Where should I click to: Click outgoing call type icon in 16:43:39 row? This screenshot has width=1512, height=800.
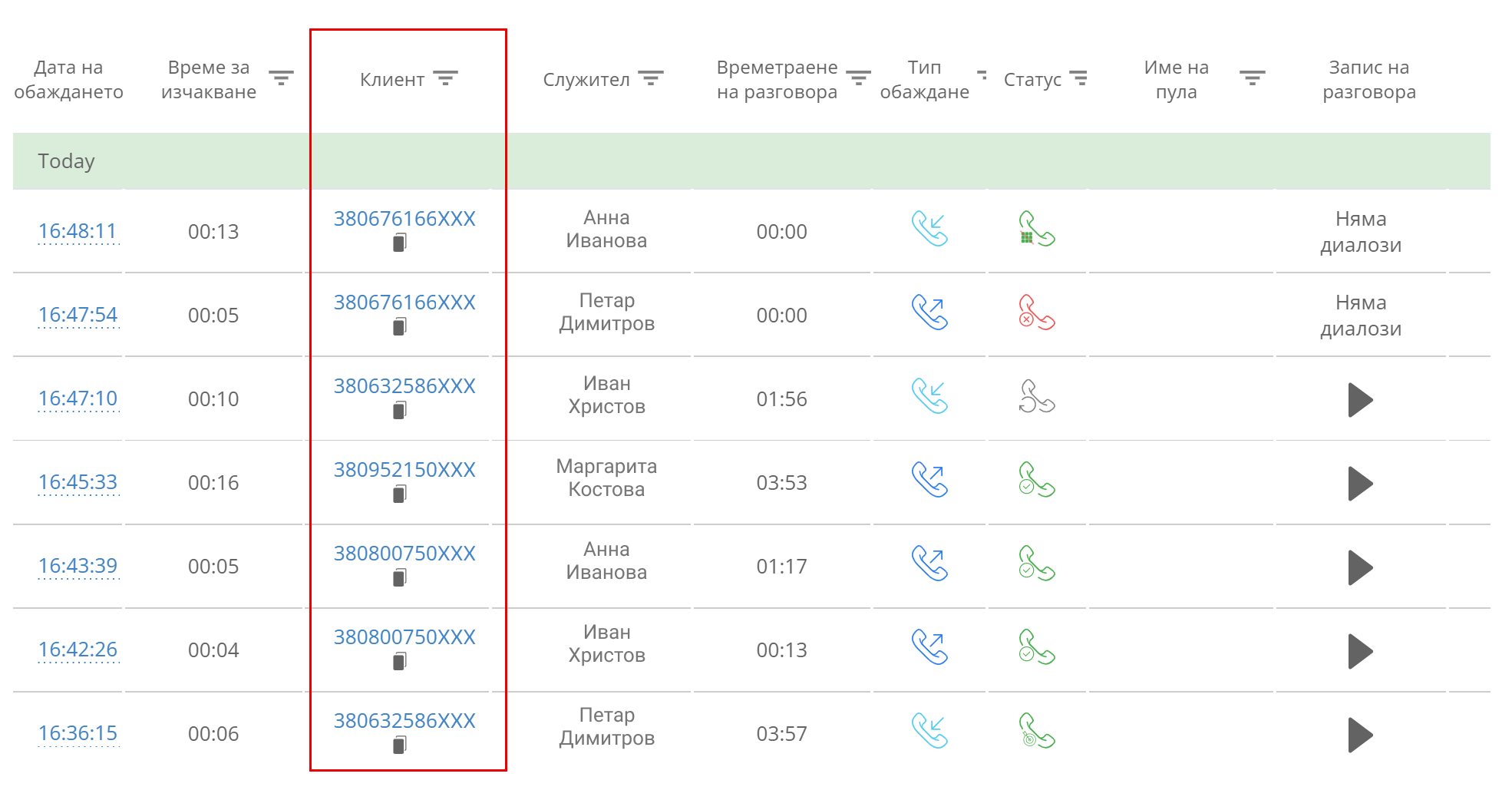pyautogui.click(x=929, y=564)
